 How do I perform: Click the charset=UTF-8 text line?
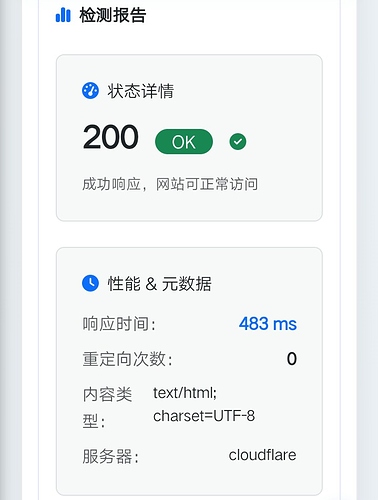click(x=204, y=416)
